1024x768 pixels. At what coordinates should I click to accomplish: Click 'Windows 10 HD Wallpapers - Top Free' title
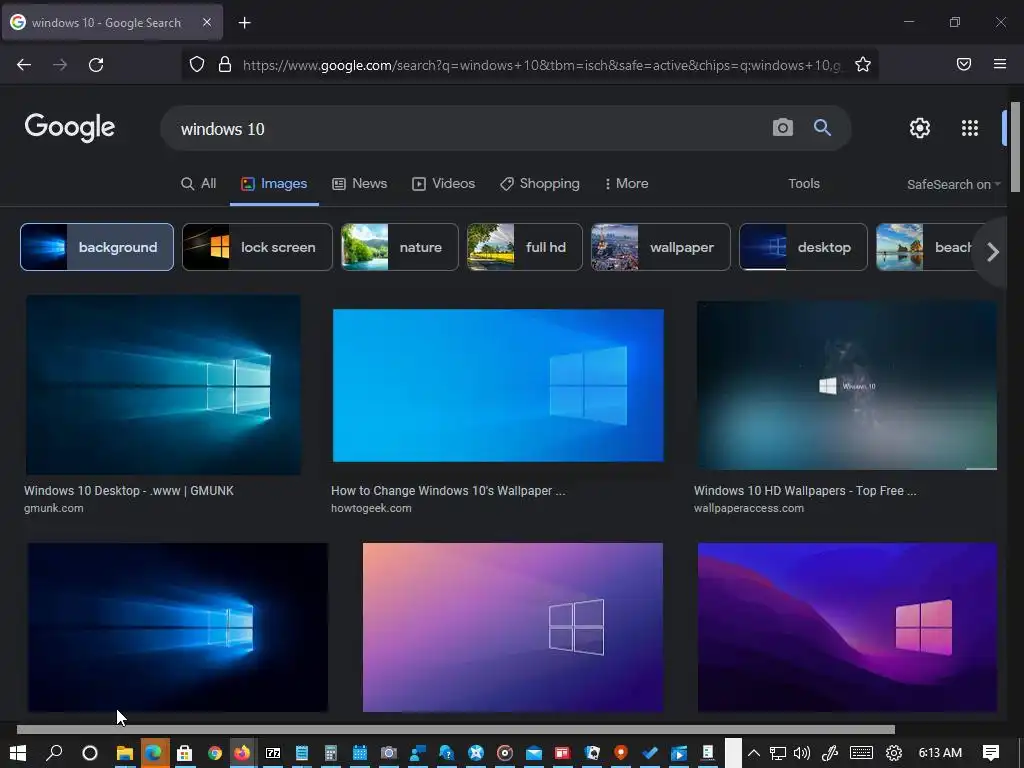(805, 490)
